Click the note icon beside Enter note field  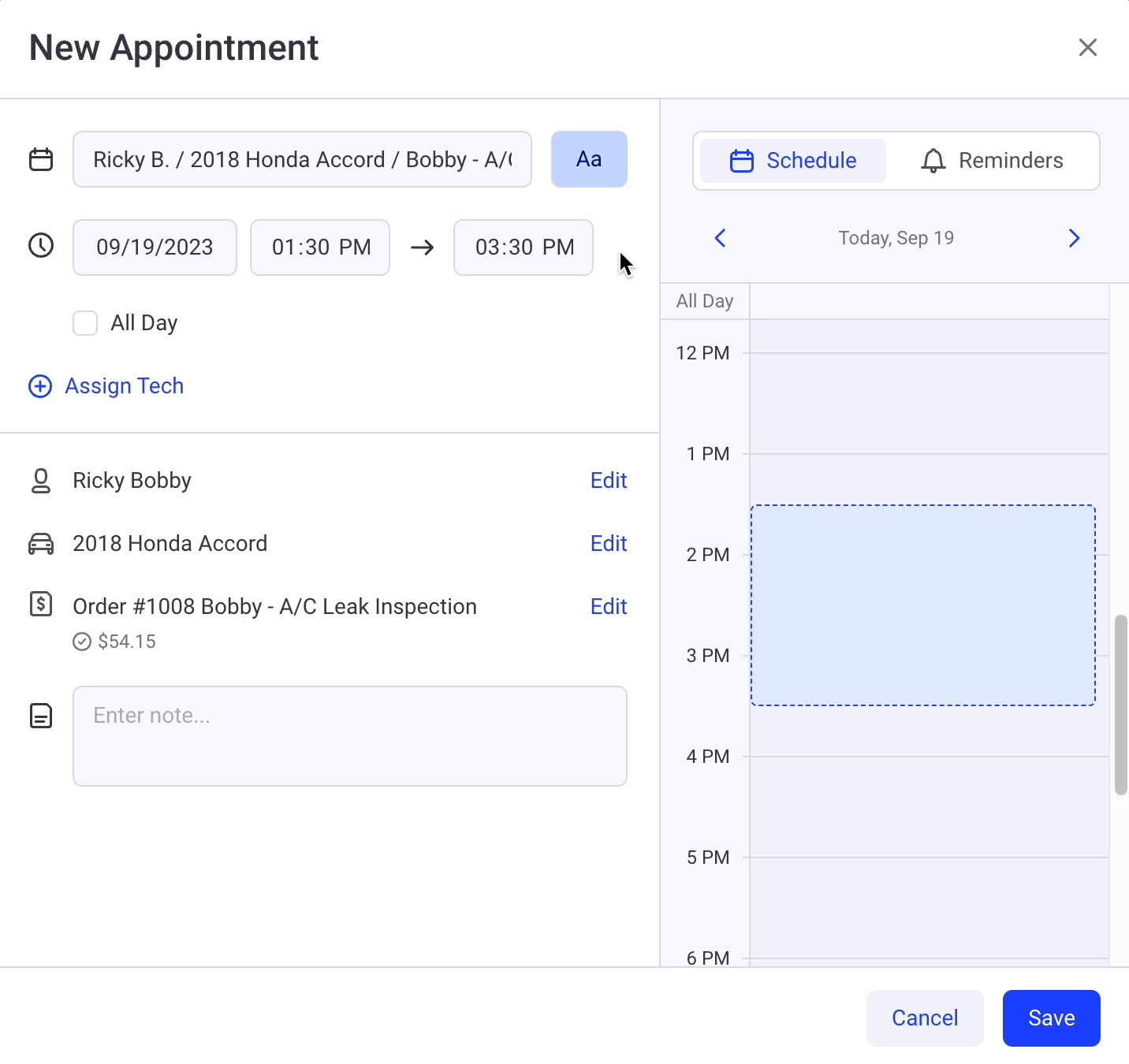41,716
